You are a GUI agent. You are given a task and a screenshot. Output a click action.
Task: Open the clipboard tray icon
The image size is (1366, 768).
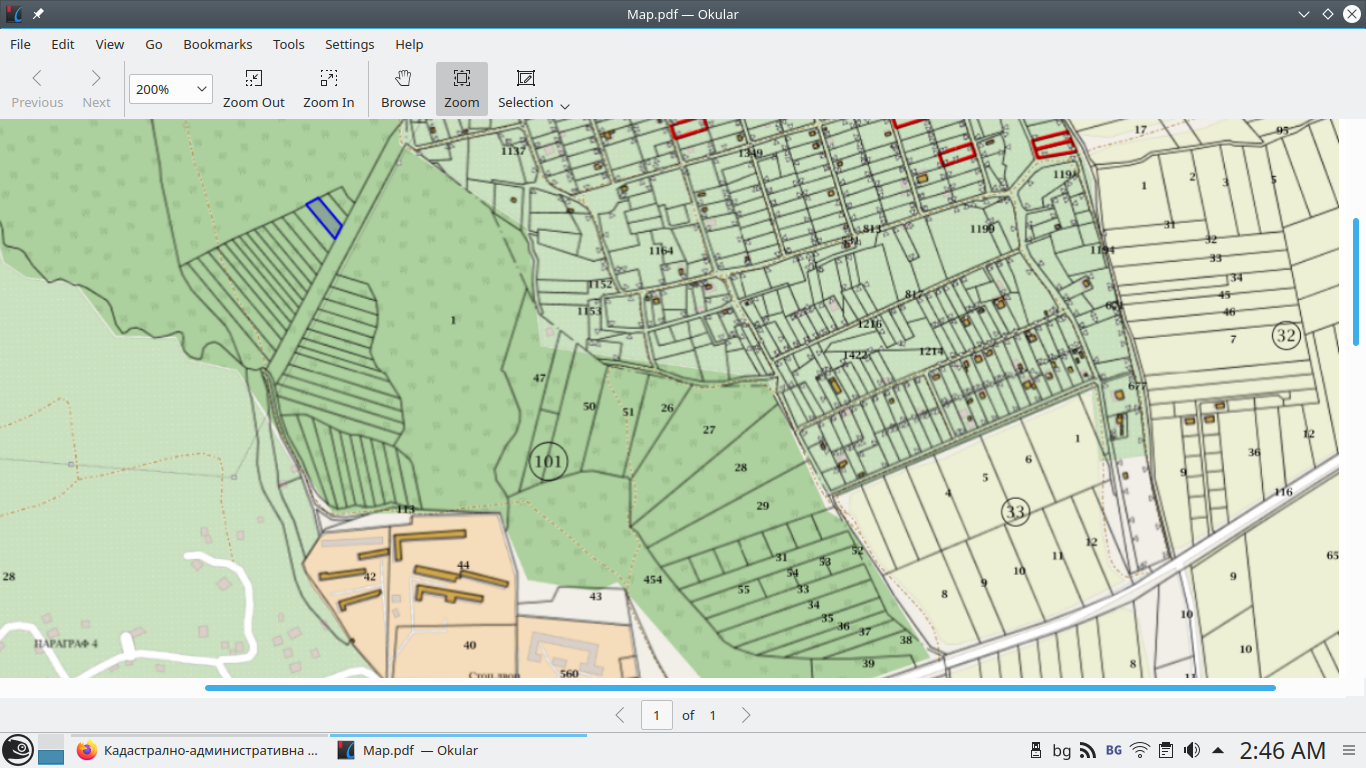click(x=1166, y=750)
